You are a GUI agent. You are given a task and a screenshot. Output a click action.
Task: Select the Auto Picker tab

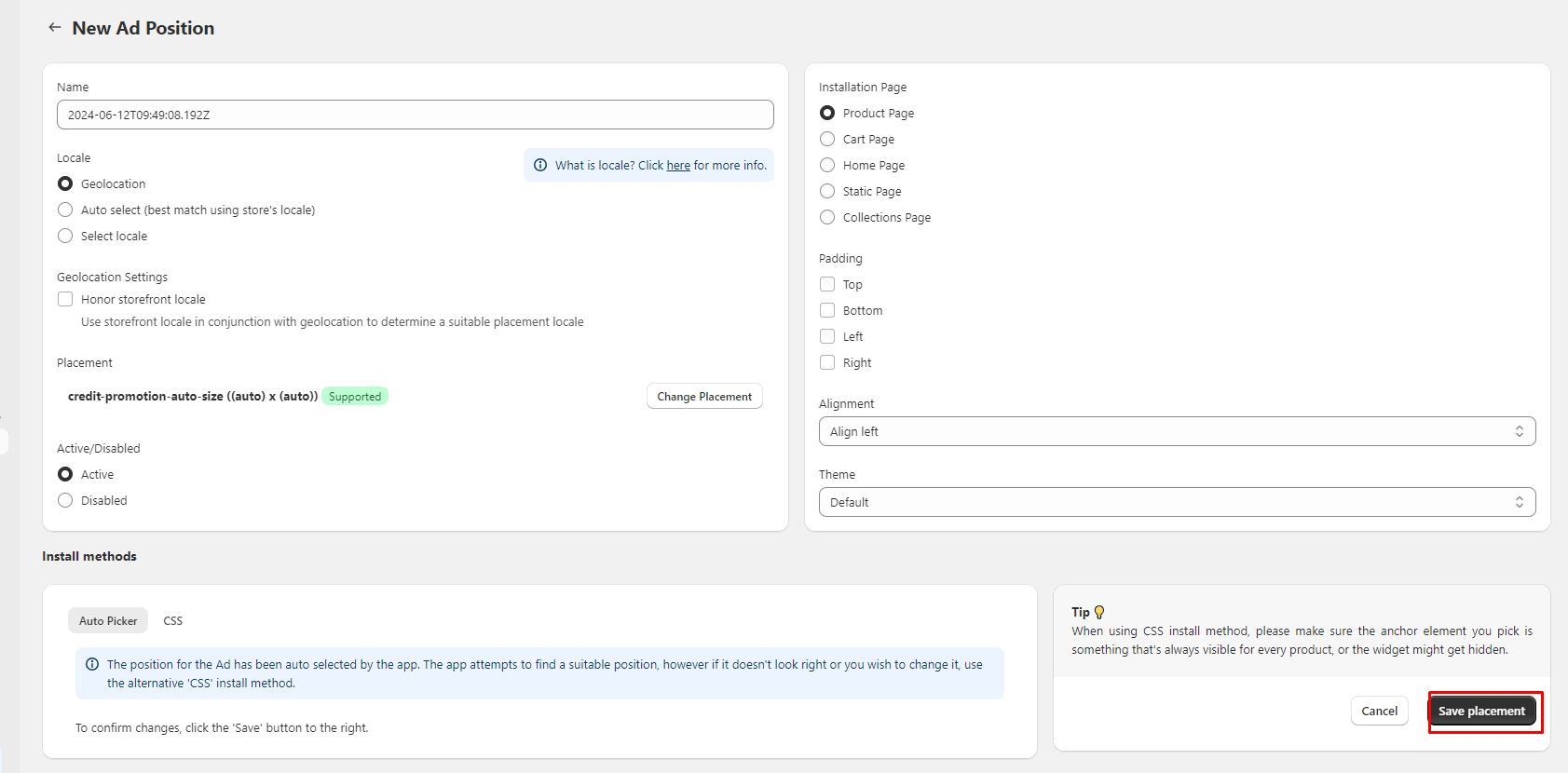(x=108, y=620)
